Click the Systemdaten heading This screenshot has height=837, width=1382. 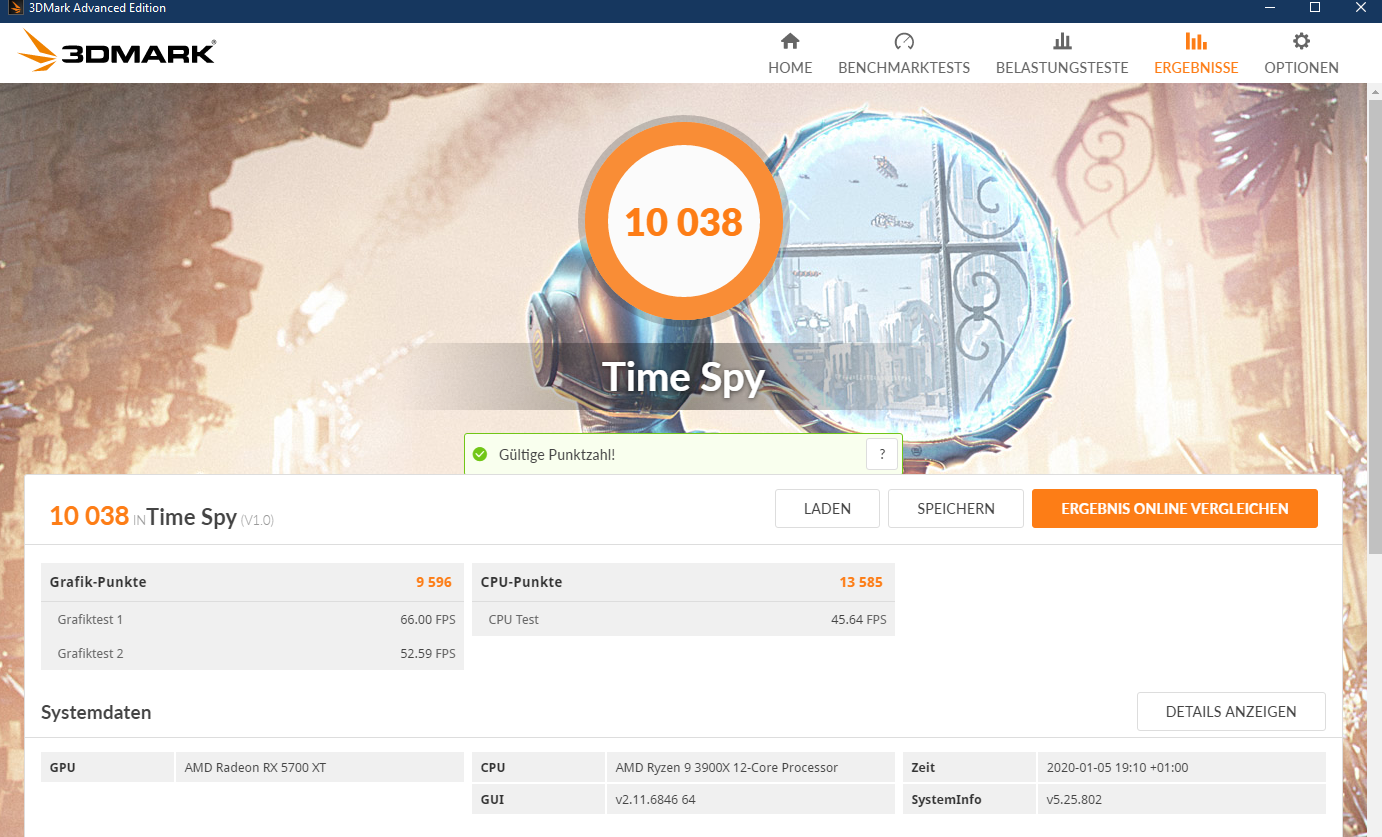coord(96,712)
